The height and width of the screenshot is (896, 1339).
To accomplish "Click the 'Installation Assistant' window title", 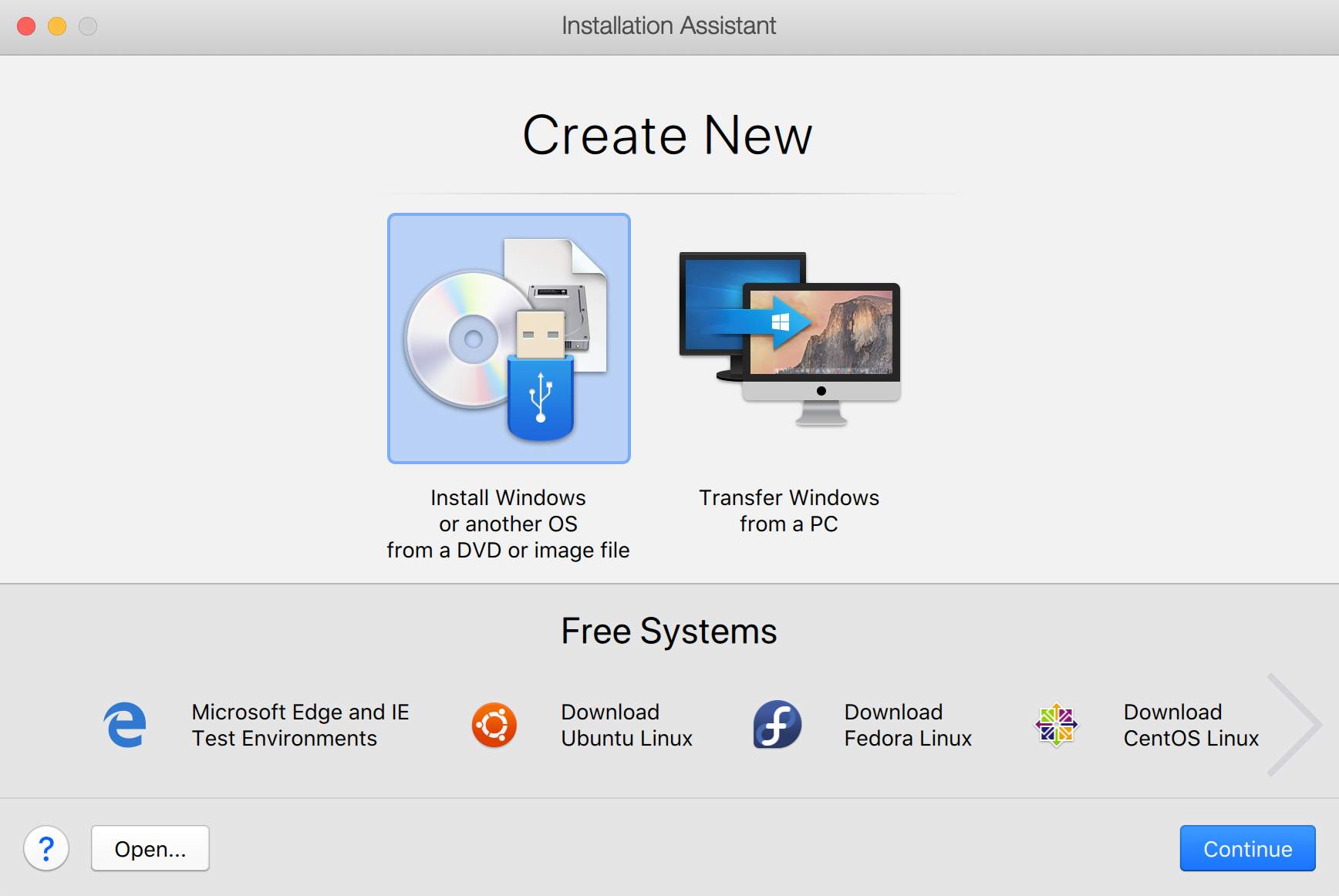I will (x=669, y=26).
